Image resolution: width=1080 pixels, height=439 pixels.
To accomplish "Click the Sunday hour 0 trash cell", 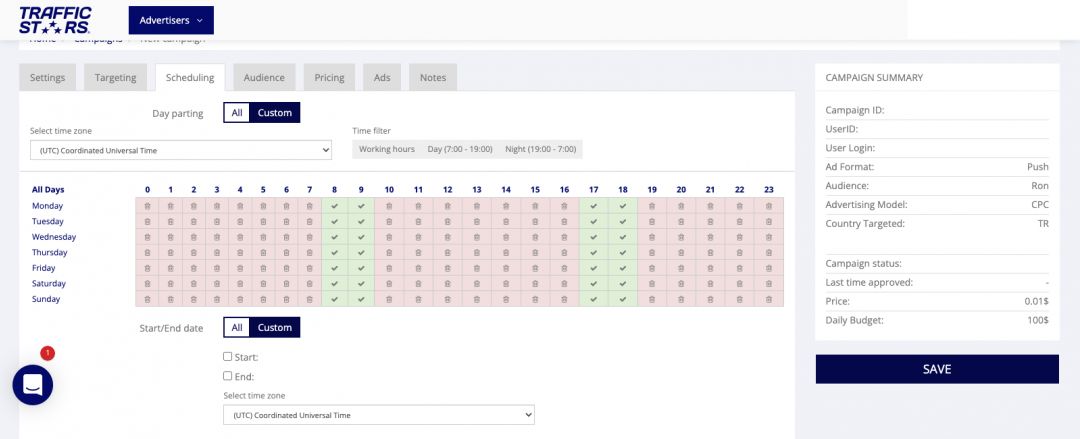I will pos(147,299).
